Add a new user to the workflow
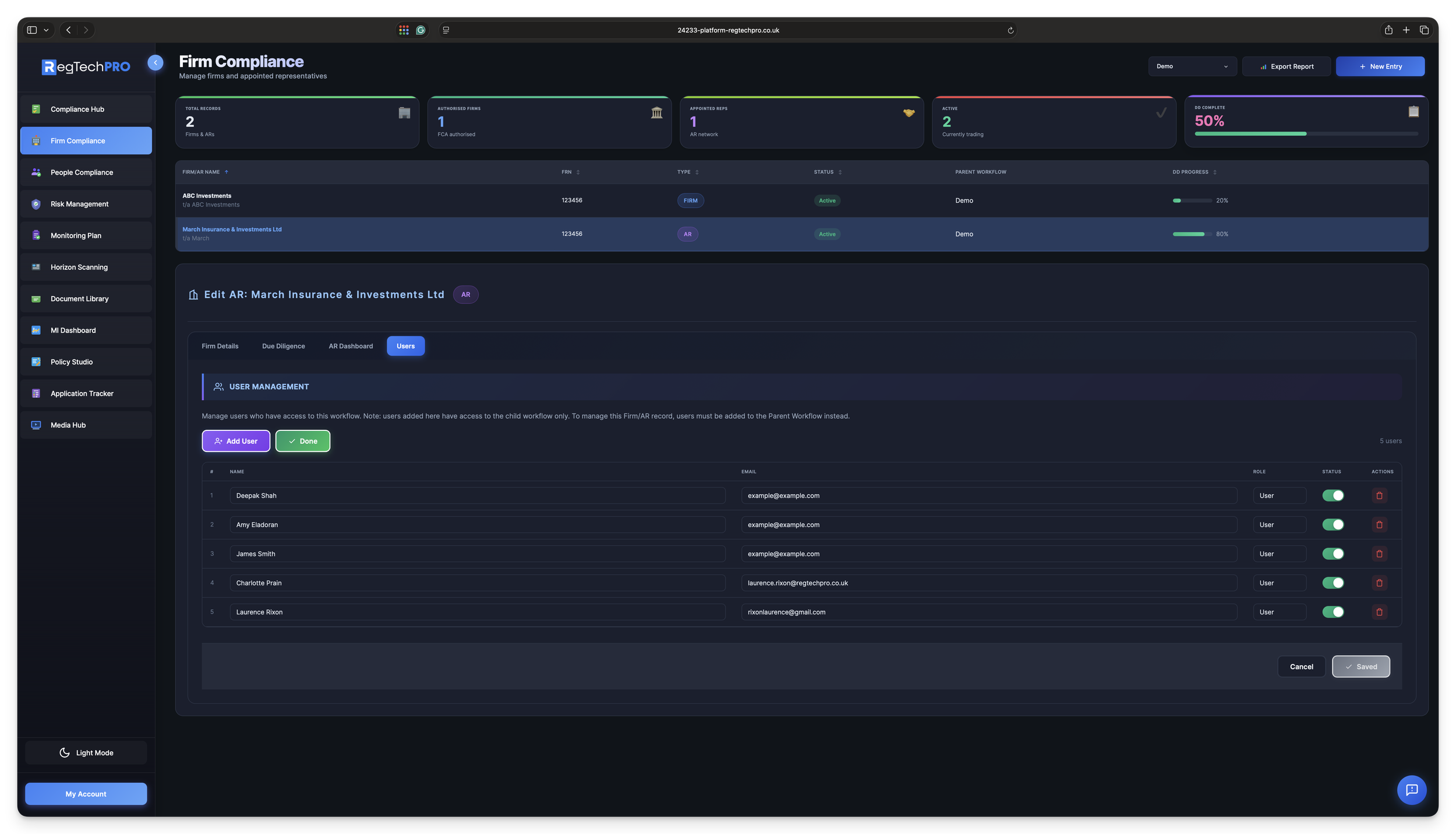Image resolution: width=1456 pixels, height=834 pixels. click(236, 441)
